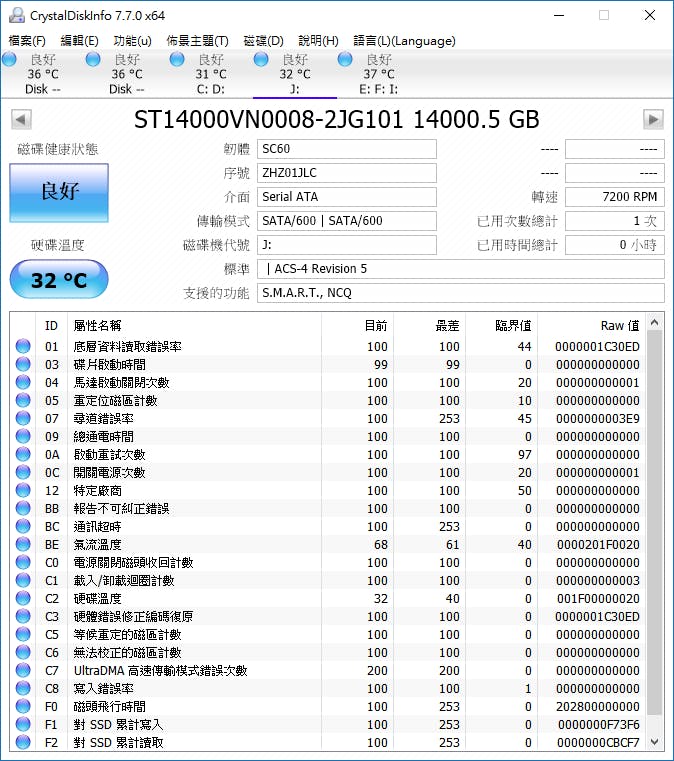This screenshot has height=761, width=674.
Task: Select the UltraDMA 高速傳輸模式錯誤次數 row
Action: [x=328, y=670]
